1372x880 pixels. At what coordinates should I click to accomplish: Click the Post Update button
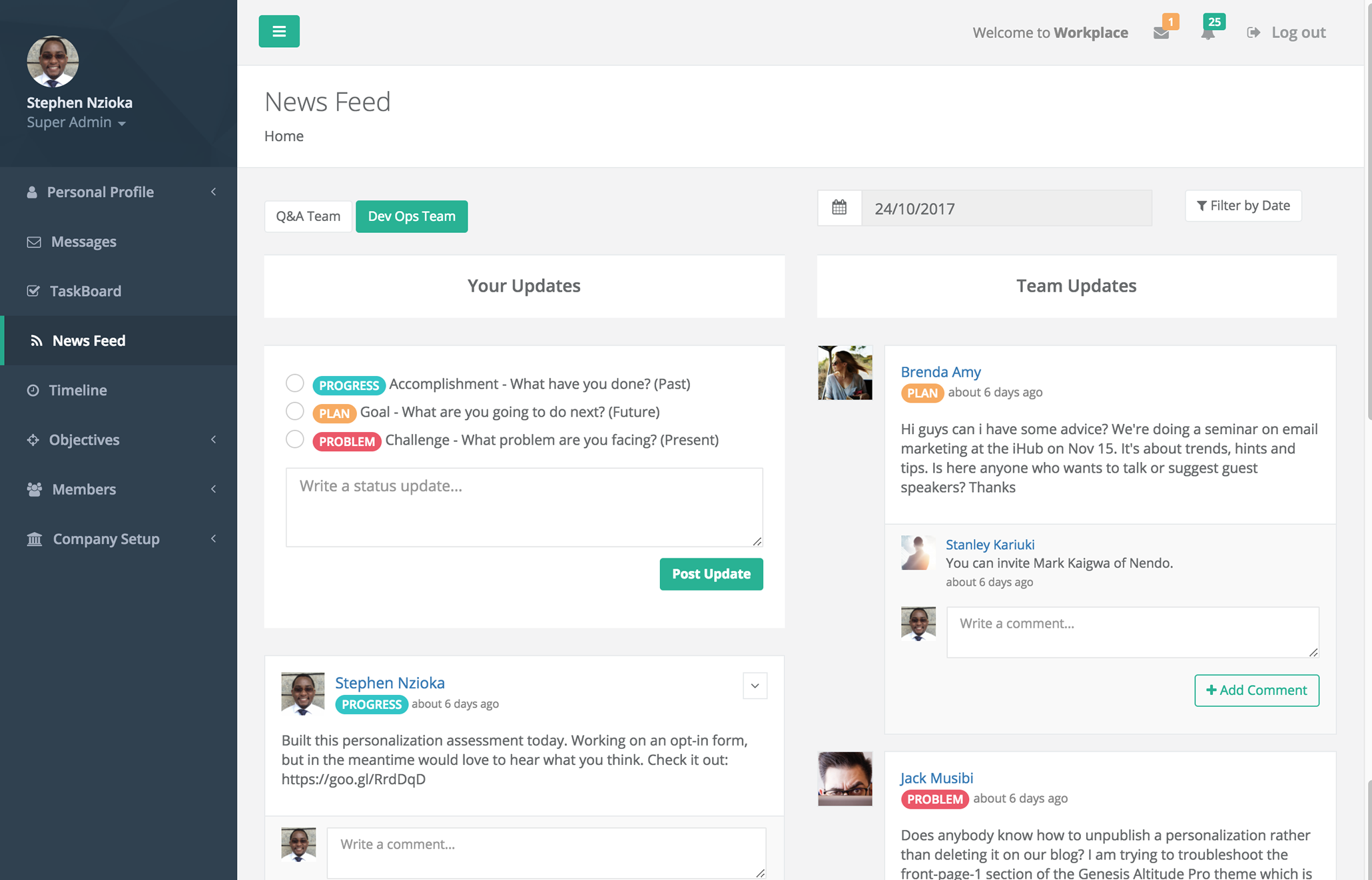click(711, 574)
